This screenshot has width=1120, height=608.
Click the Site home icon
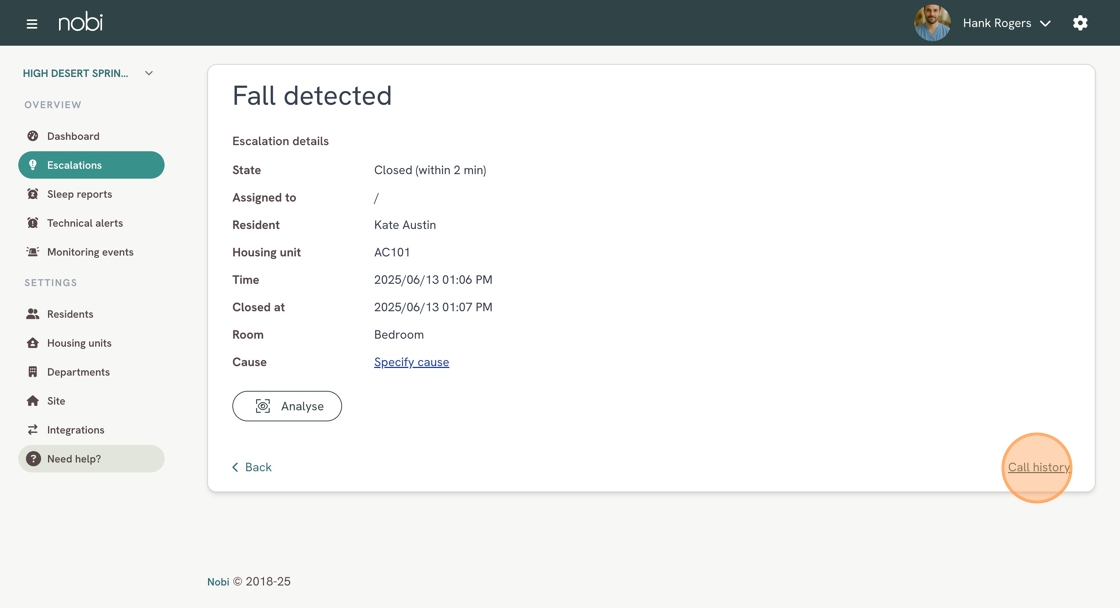[33, 401]
